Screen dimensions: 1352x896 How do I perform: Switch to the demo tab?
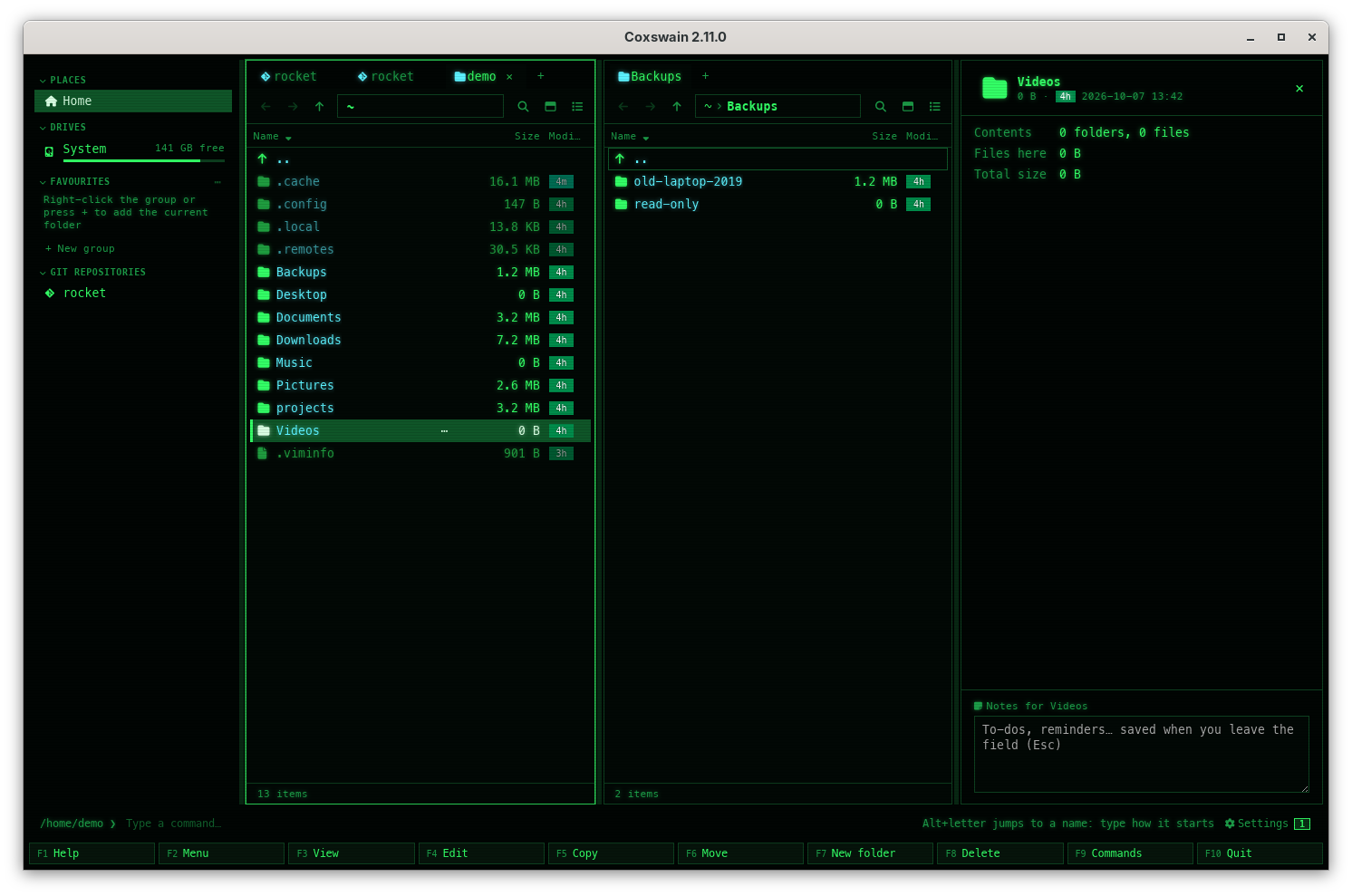475,77
